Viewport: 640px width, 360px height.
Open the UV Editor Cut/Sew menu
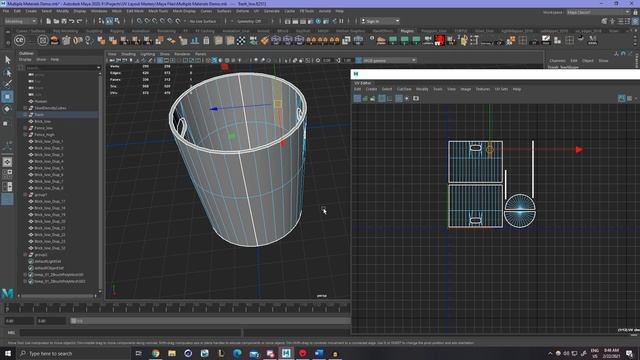(x=404, y=89)
